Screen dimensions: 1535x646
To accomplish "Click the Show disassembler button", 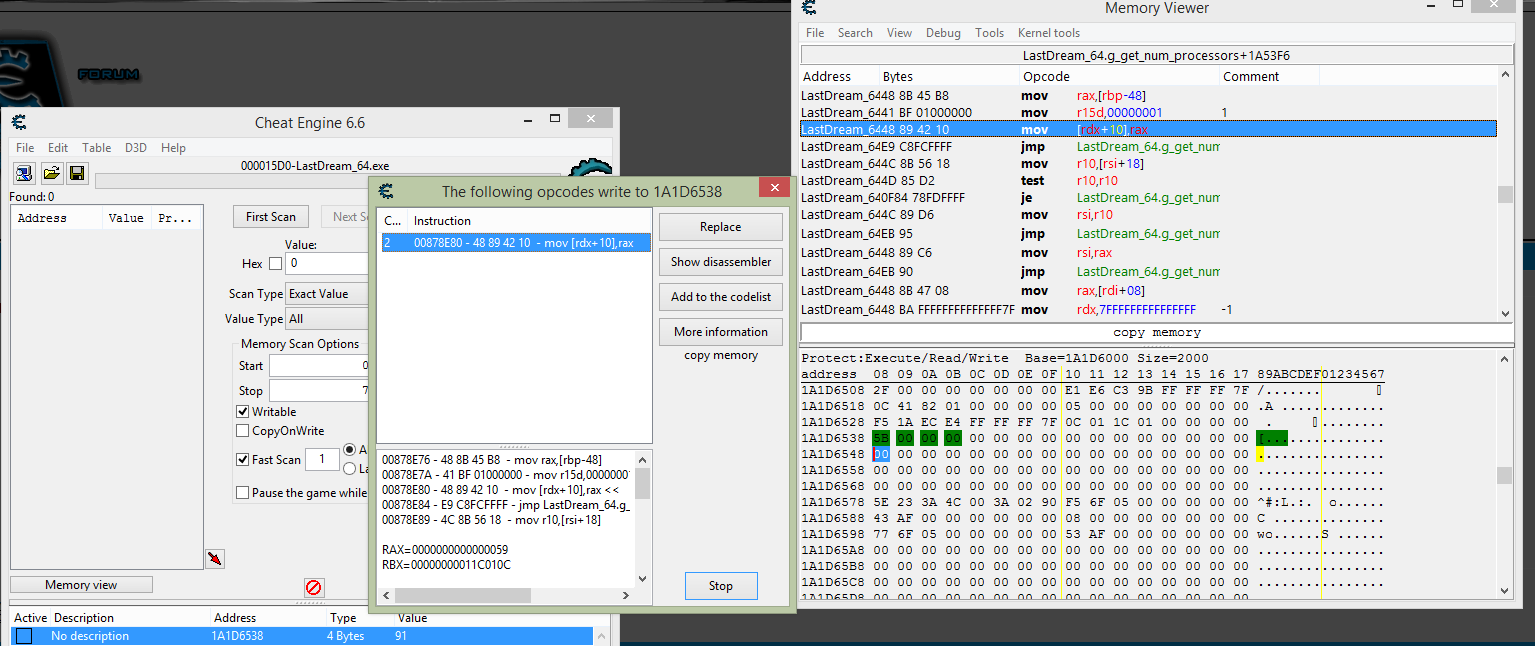I will (x=720, y=262).
